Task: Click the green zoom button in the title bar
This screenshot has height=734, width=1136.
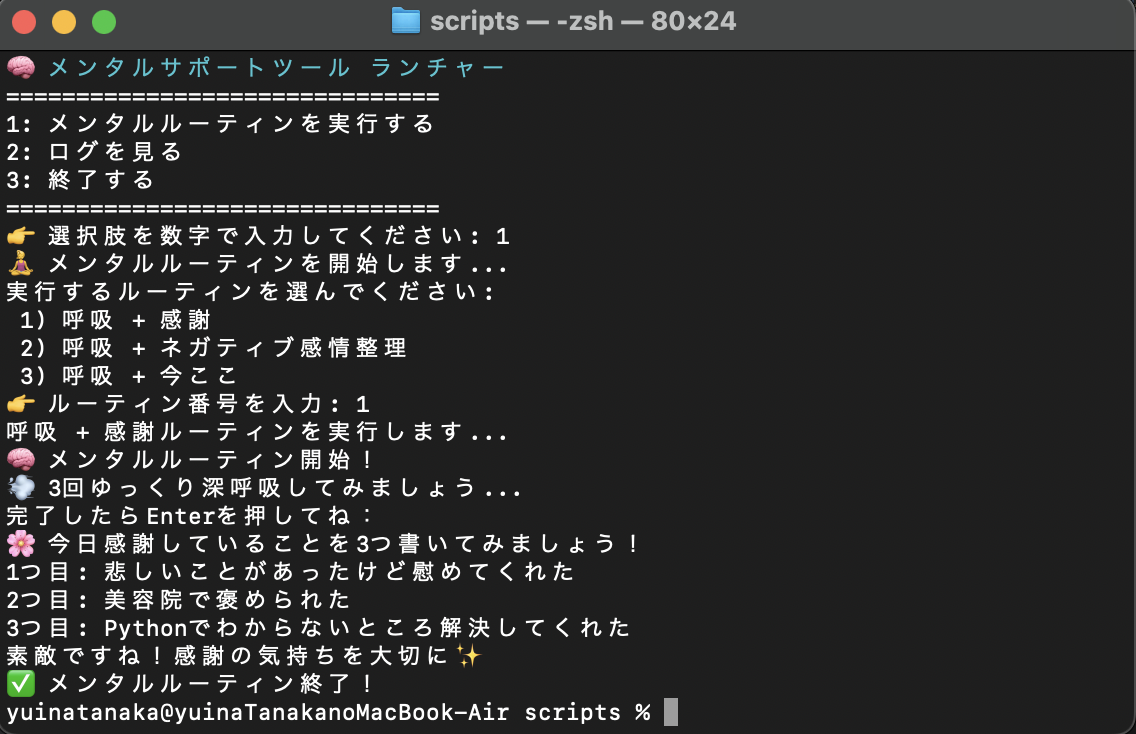Action: point(104,22)
